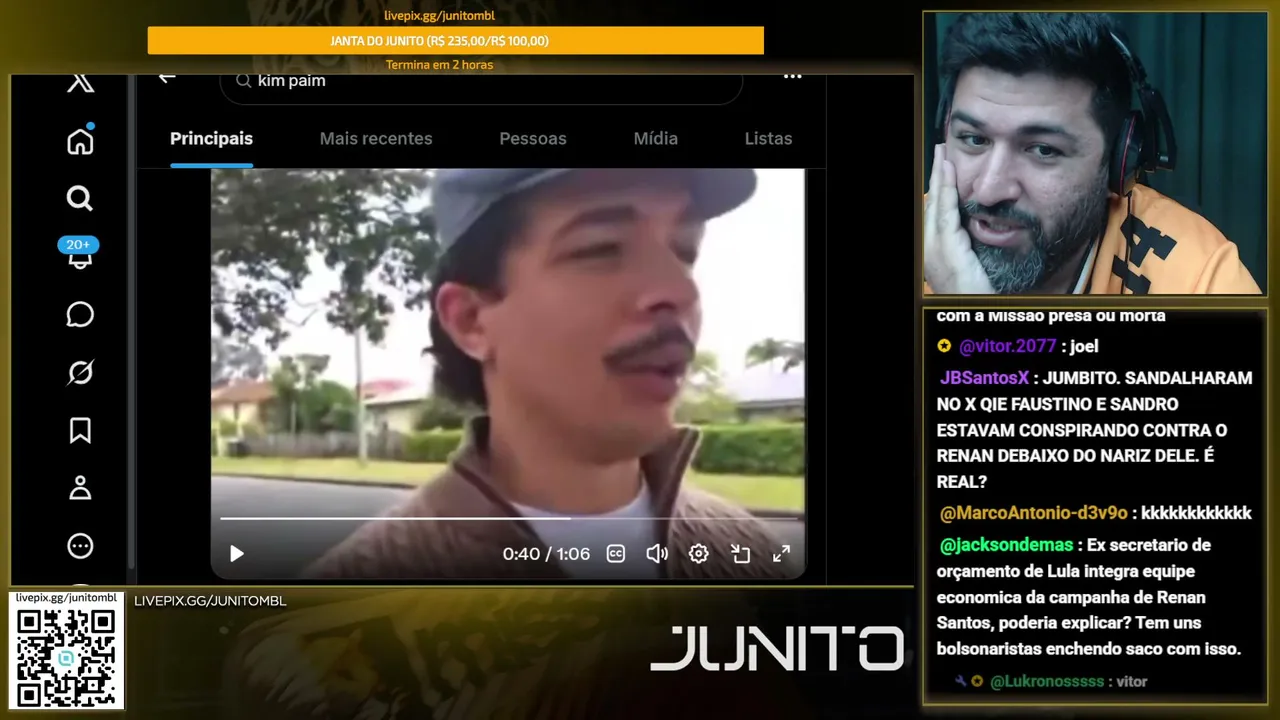Expand the video to fullscreen
The height and width of the screenshot is (720, 1280).
781,554
